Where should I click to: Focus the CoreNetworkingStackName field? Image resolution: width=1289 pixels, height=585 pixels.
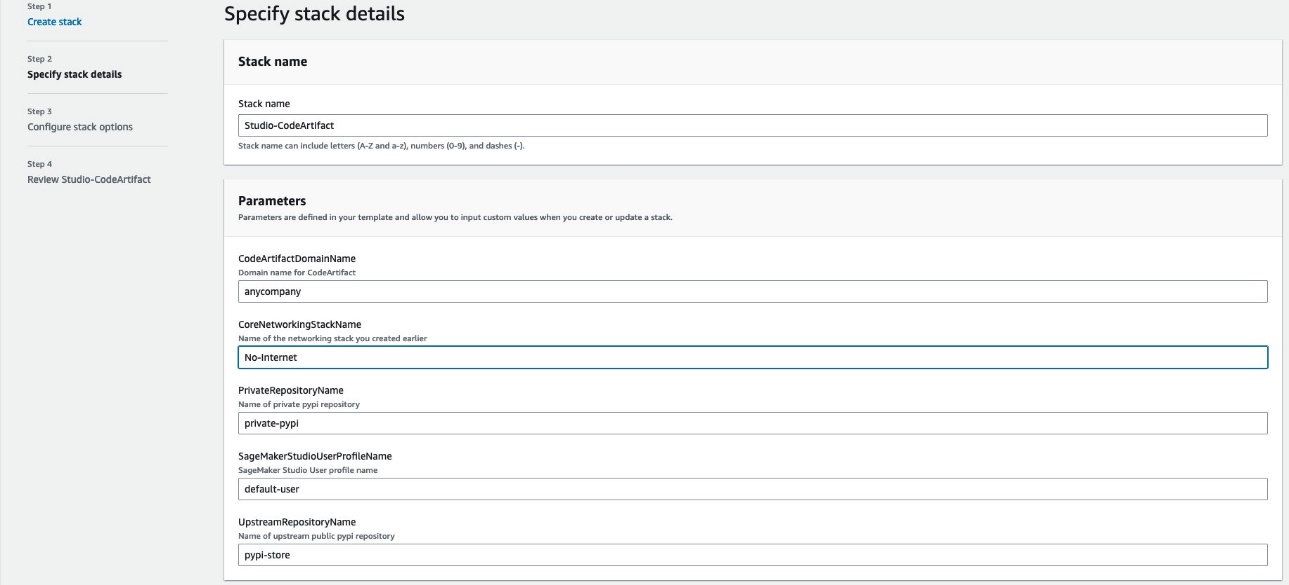[x=753, y=357]
